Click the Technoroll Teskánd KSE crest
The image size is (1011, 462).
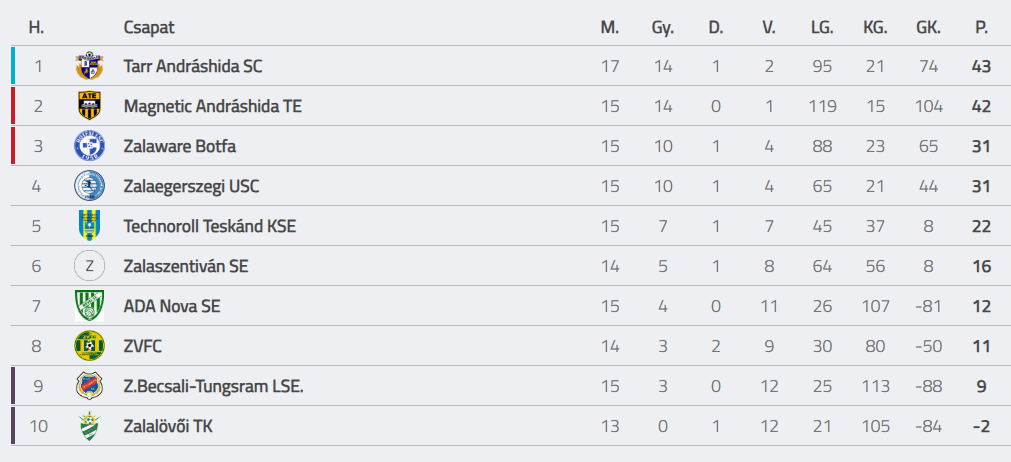tap(89, 226)
